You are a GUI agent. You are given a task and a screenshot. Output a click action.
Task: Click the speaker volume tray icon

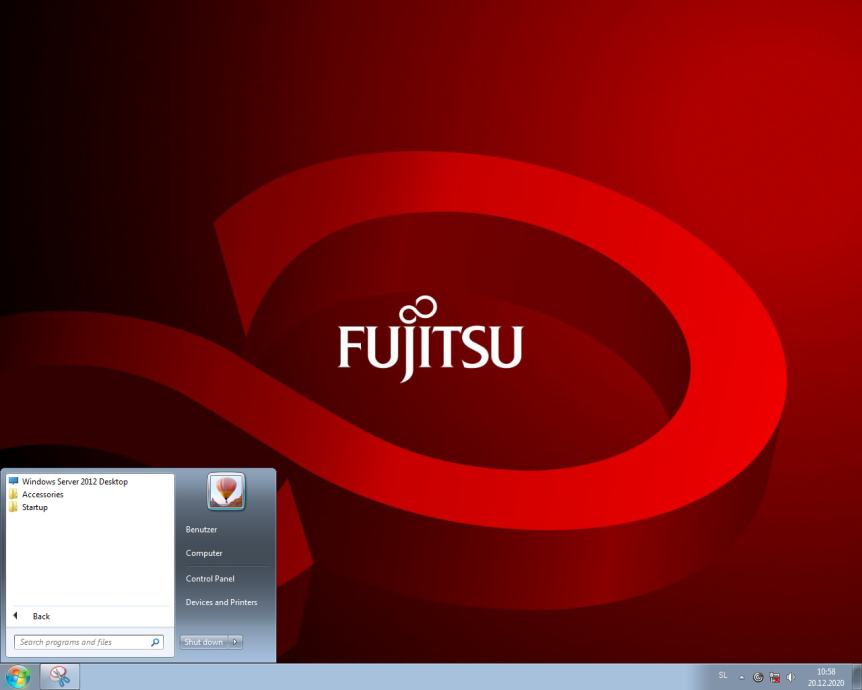click(x=791, y=677)
